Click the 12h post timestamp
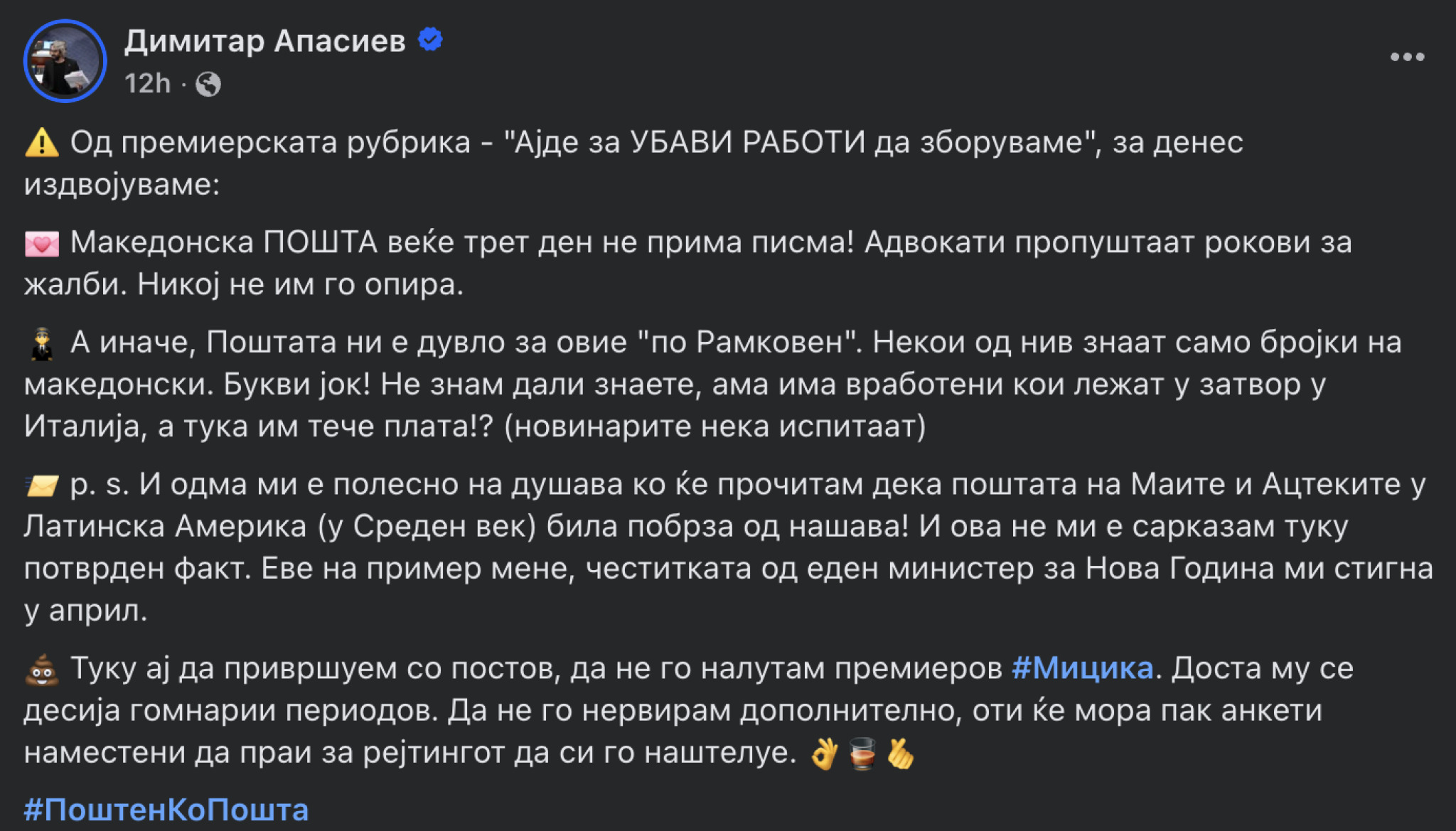 tap(148, 84)
